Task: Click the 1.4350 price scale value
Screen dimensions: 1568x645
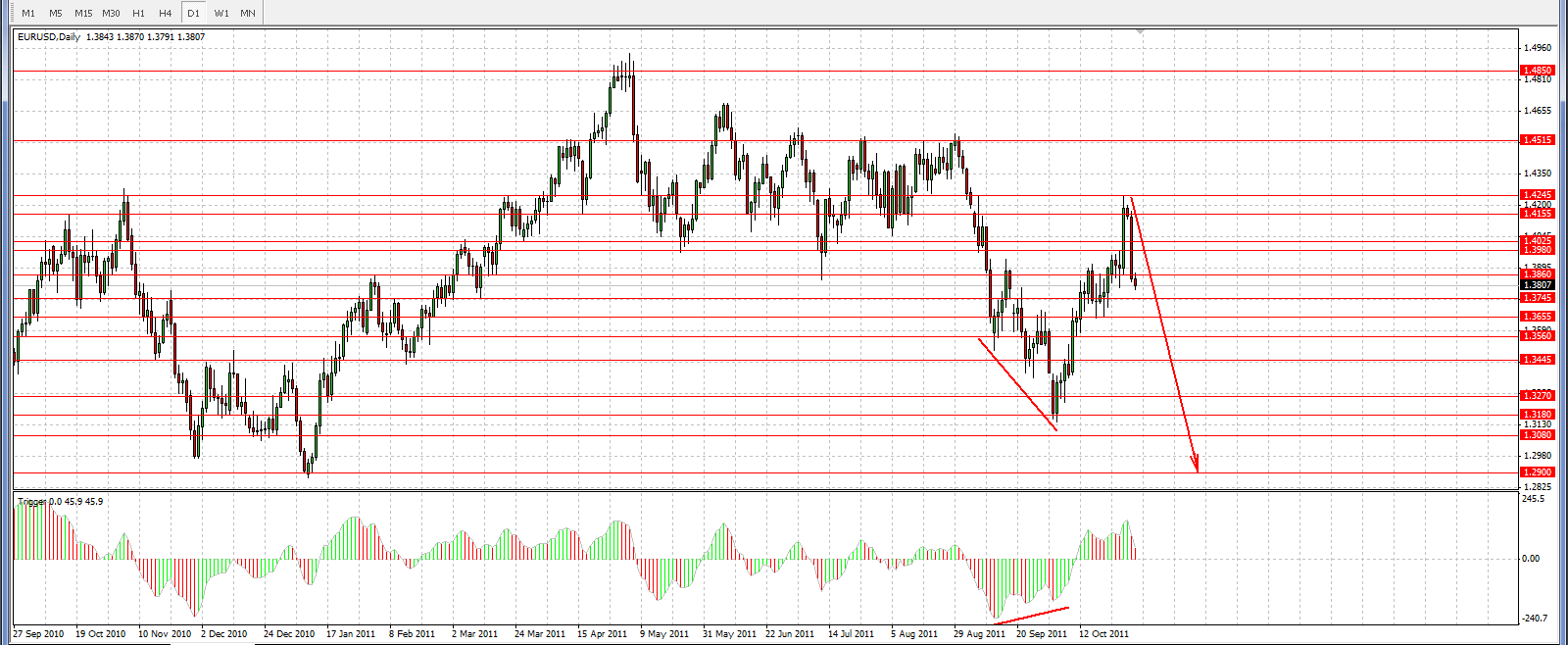Action: (x=1539, y=174)
